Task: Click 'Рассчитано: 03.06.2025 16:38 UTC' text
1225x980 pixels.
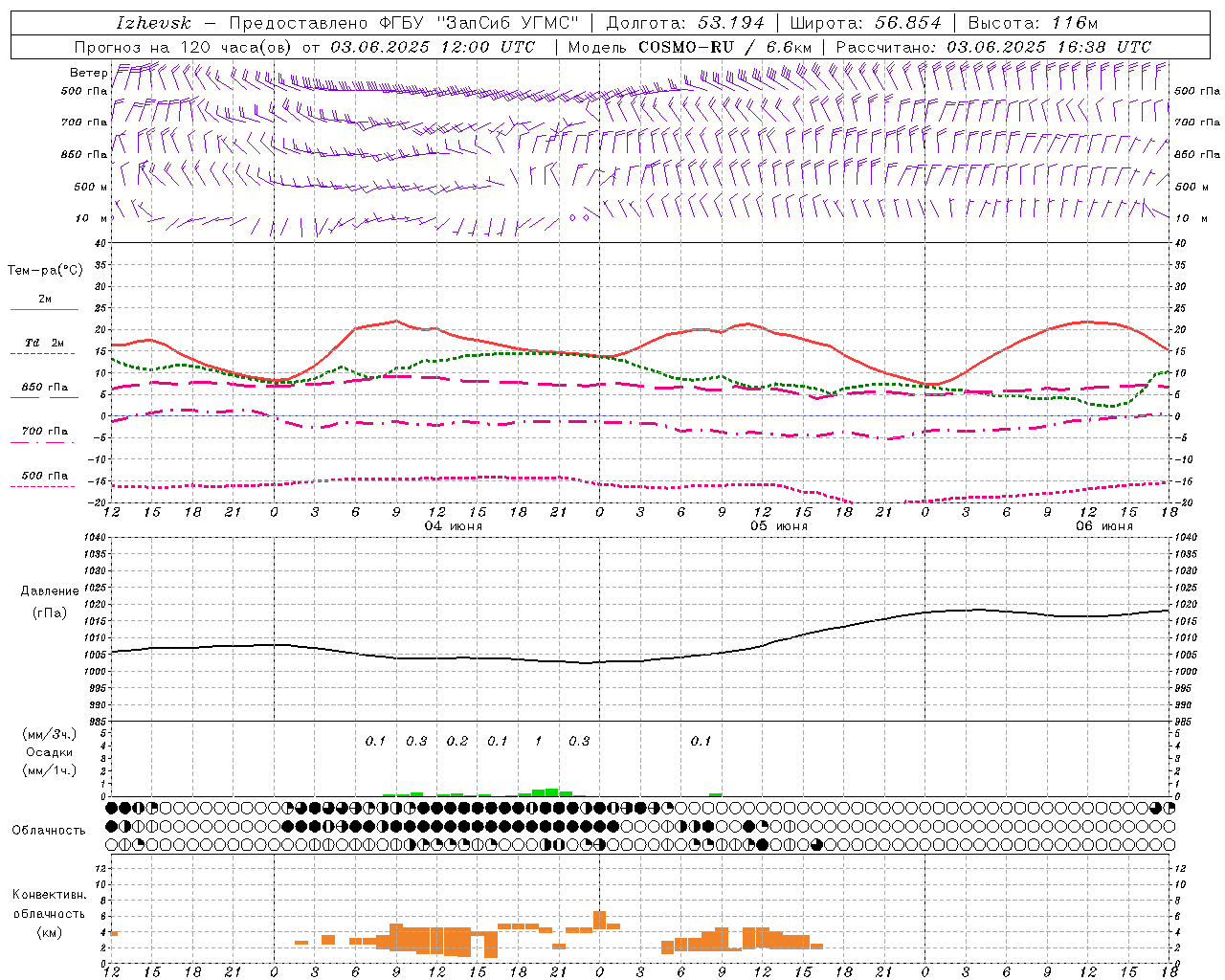Action: (x=993, y=47)
